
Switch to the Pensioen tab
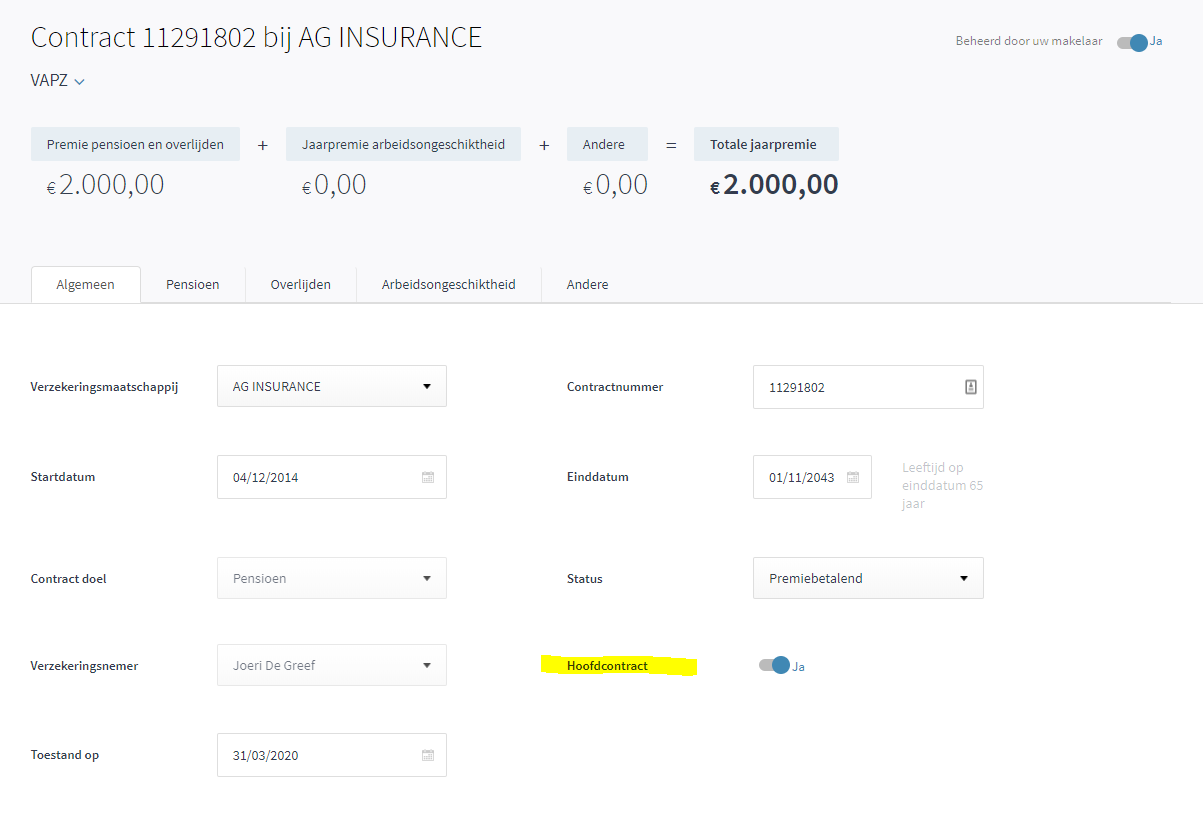(192, 285)
